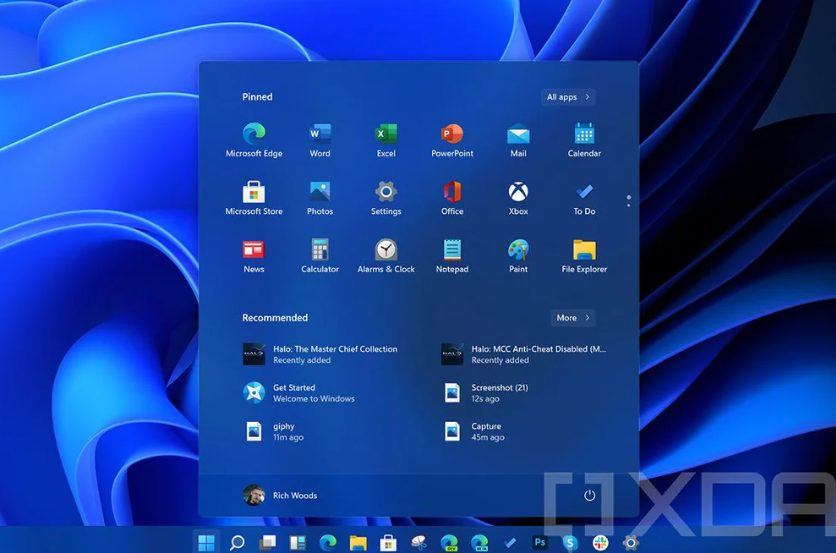Click the Start button on the taskbar

click(x=206, y=543)
